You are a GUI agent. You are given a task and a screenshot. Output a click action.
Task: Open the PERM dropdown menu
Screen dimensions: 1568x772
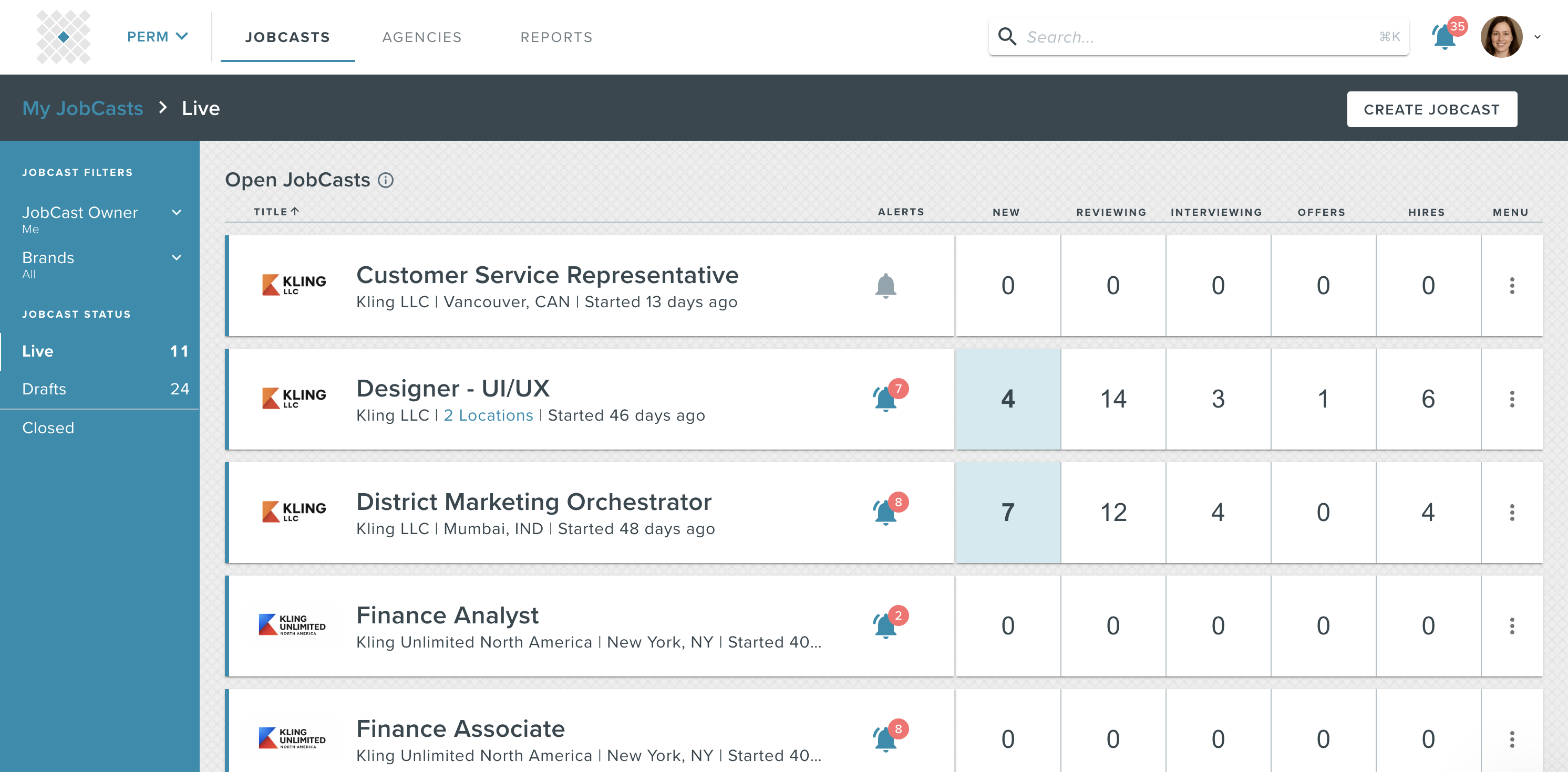[x=157, y=37]
